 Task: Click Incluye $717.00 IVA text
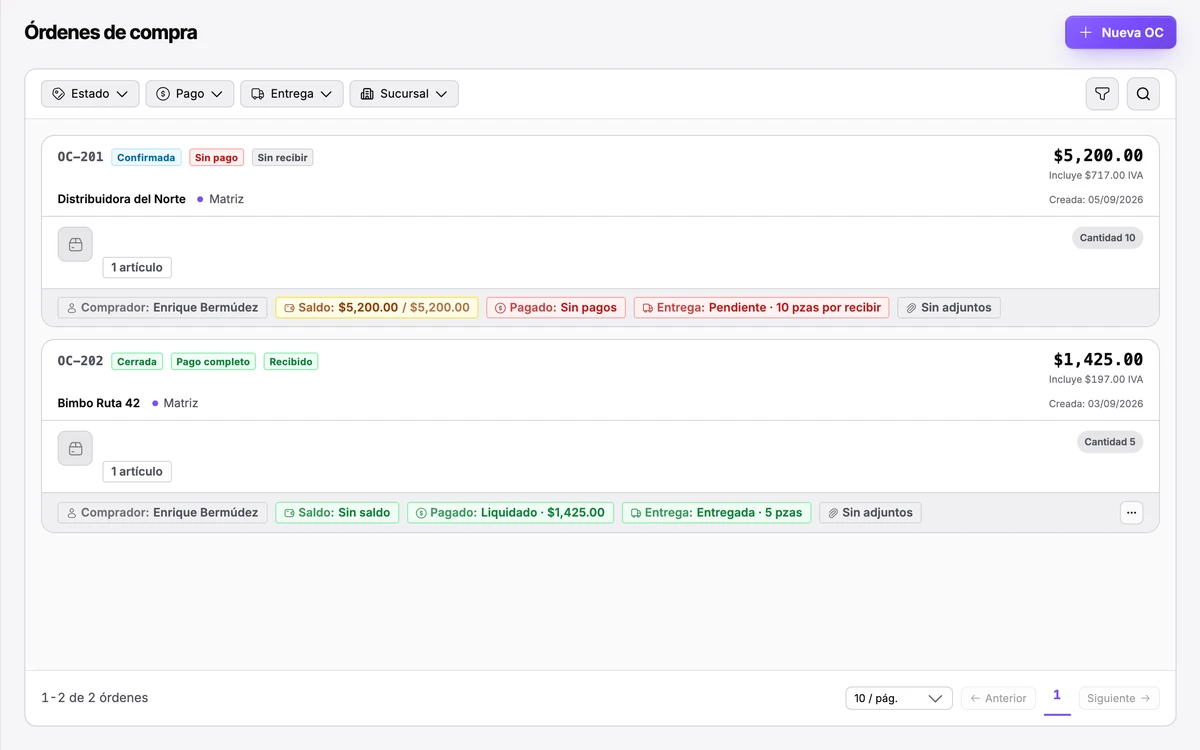click(x=1096, y=175)
